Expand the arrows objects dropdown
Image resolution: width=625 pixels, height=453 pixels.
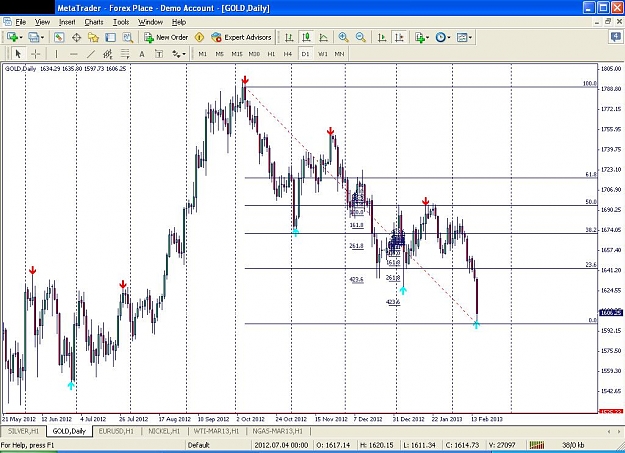179,54
